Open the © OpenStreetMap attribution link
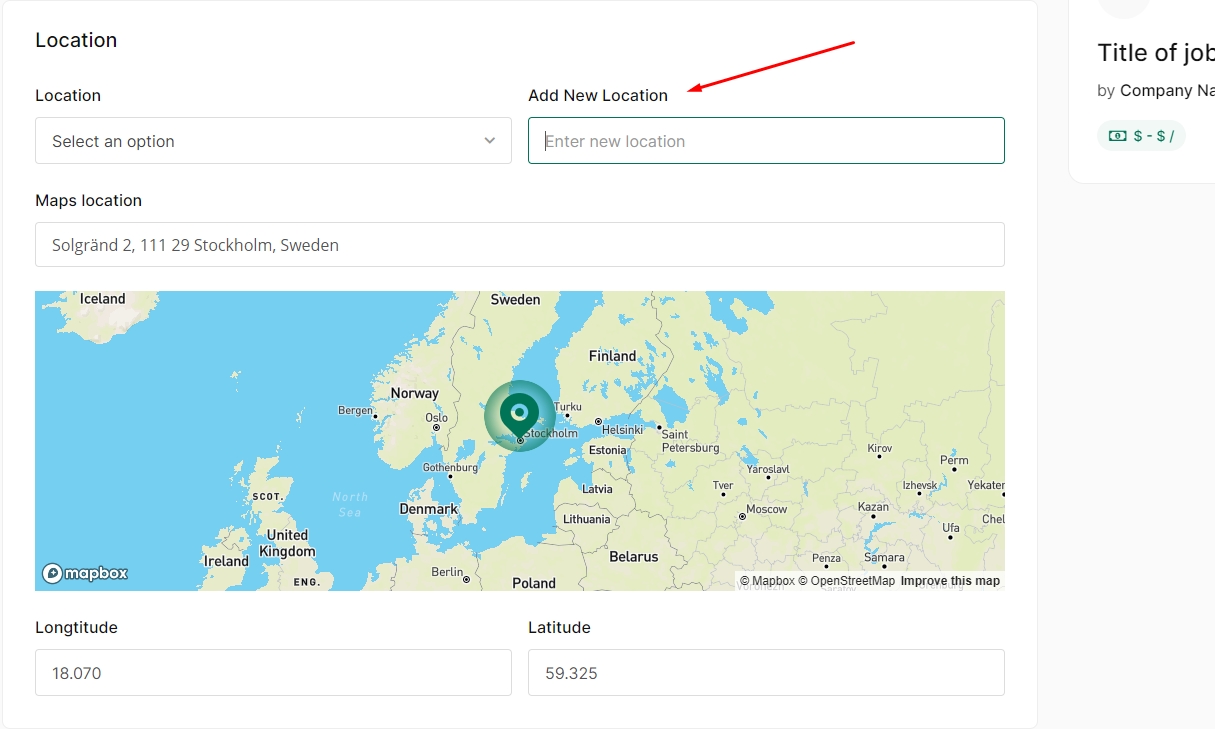This screenshot has width=1215, height=729. (846, 581)
